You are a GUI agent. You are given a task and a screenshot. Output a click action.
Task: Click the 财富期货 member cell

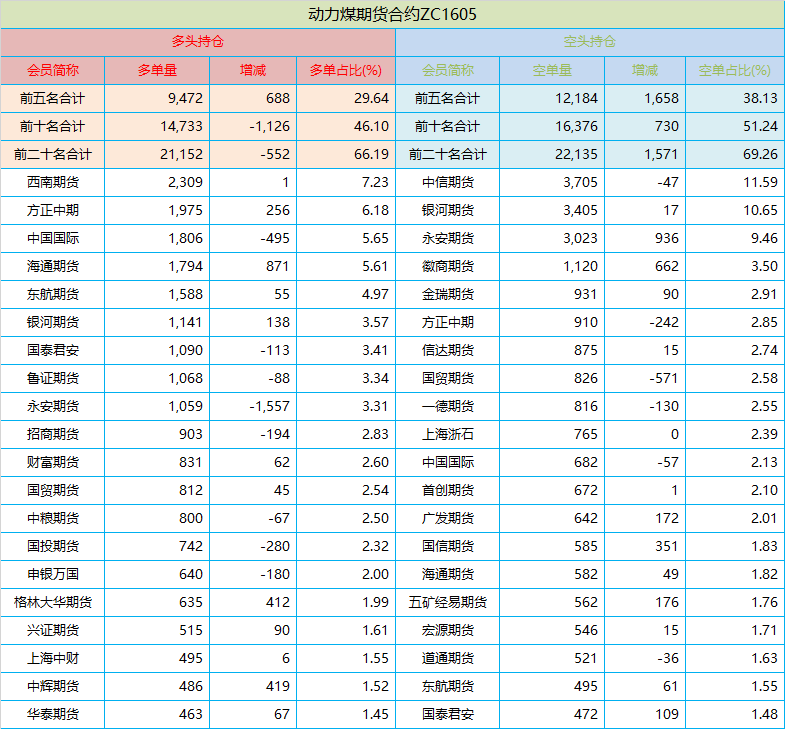point(53,463)
